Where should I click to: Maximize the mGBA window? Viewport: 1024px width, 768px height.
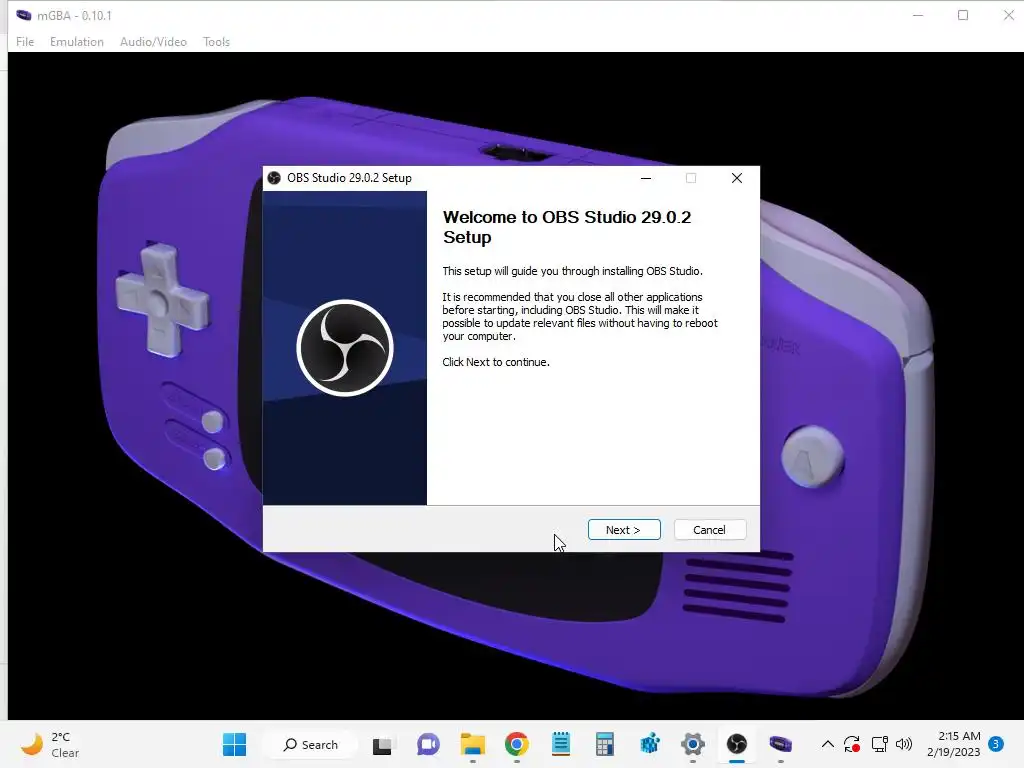963,15
